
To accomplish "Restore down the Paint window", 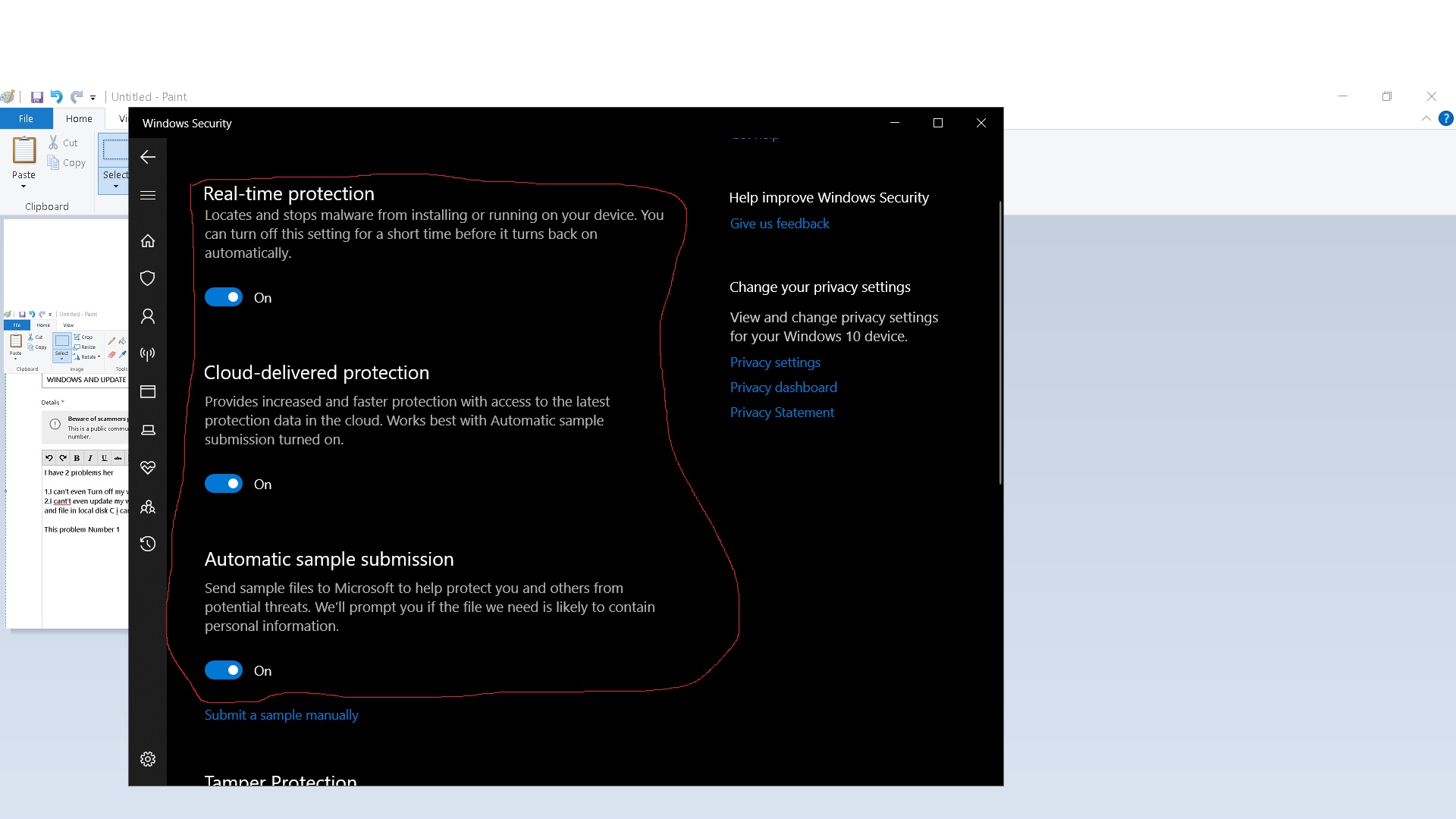I will 1387,96.
